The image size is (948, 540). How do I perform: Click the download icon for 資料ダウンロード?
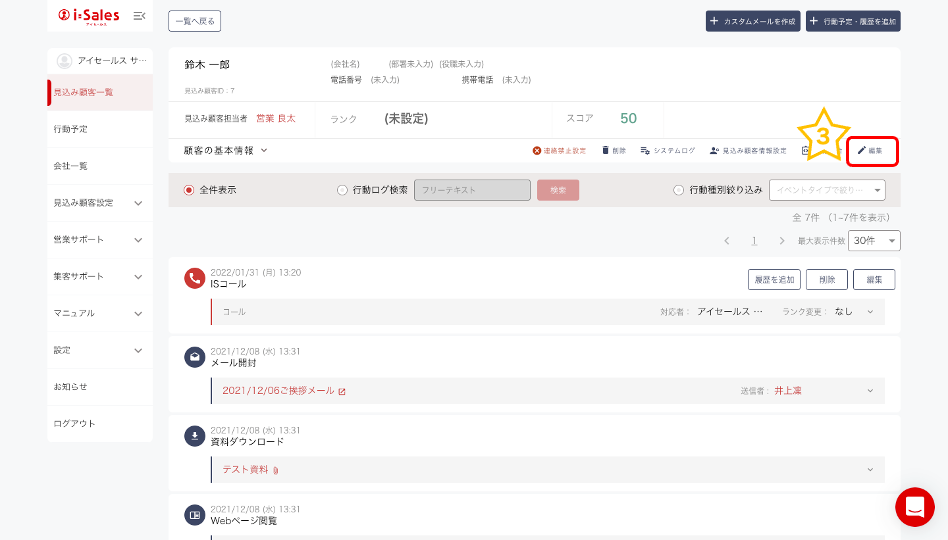[195, 436]
